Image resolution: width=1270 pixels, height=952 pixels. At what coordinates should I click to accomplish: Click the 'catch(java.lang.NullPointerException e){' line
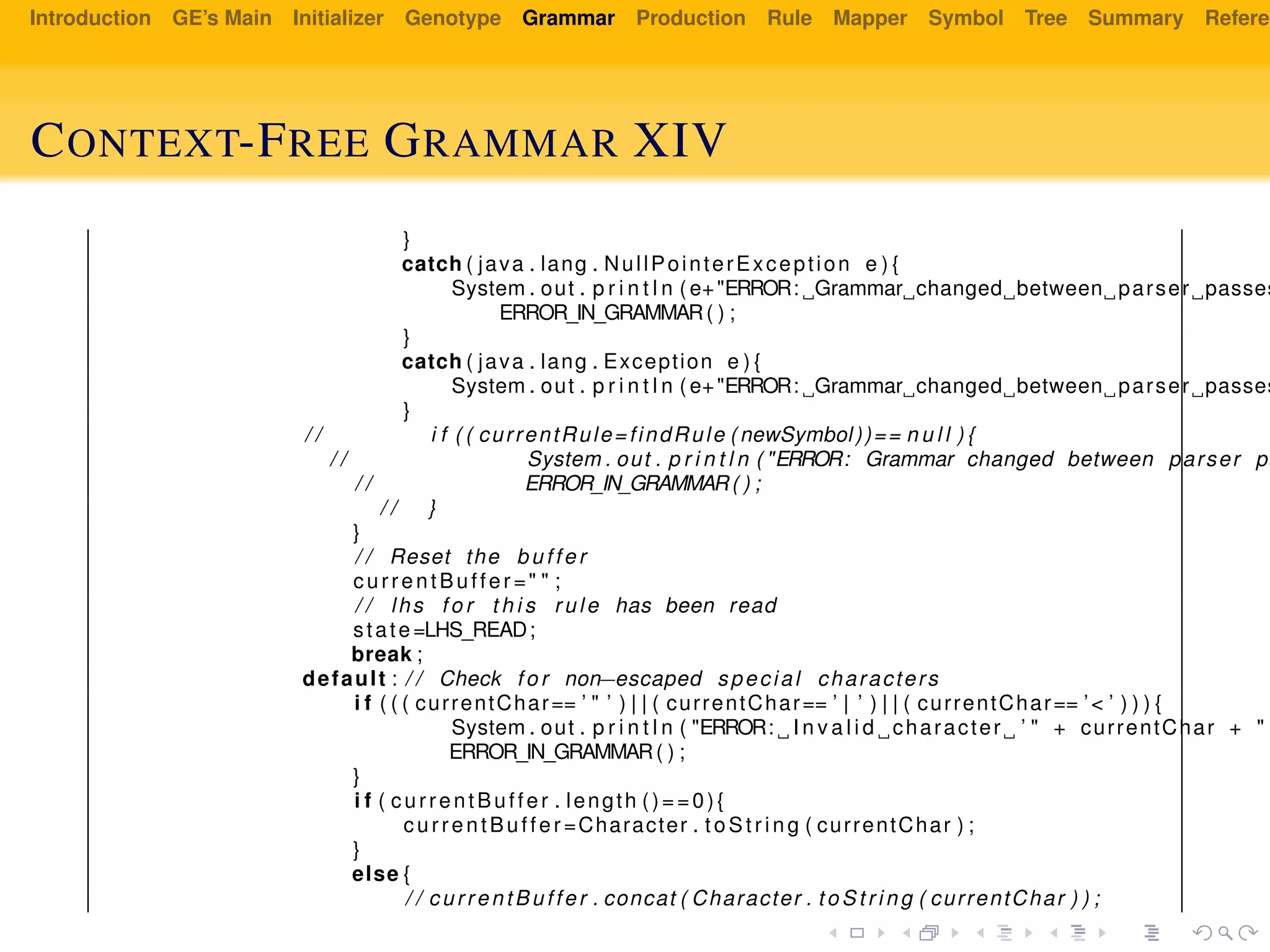(651, 265)
